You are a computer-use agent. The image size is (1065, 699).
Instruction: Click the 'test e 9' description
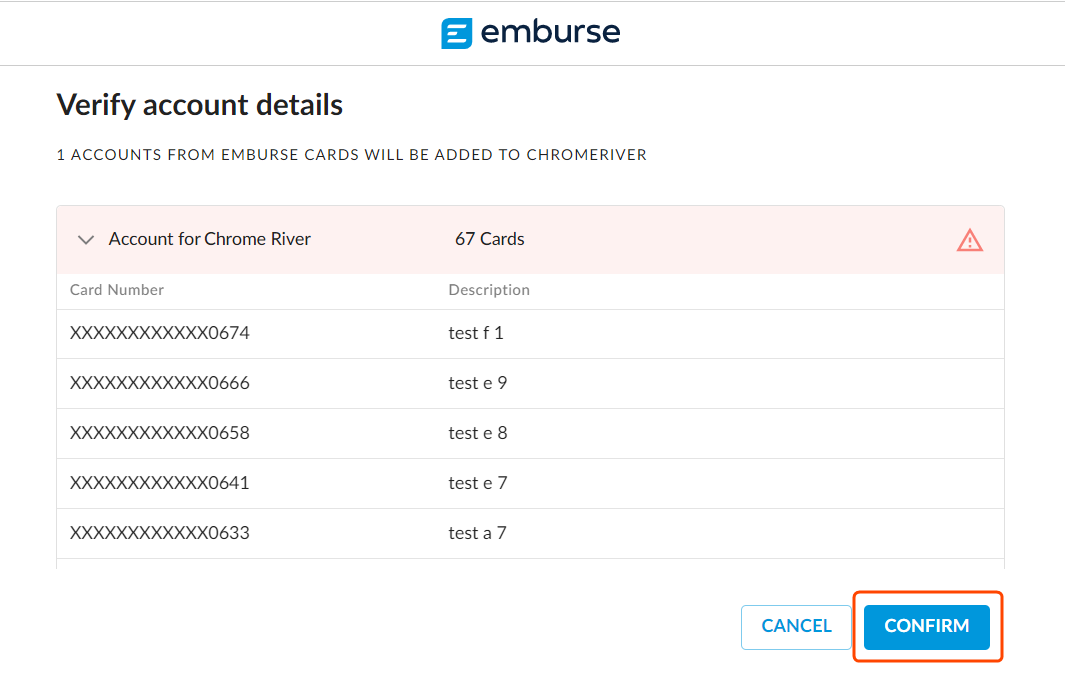477,384
